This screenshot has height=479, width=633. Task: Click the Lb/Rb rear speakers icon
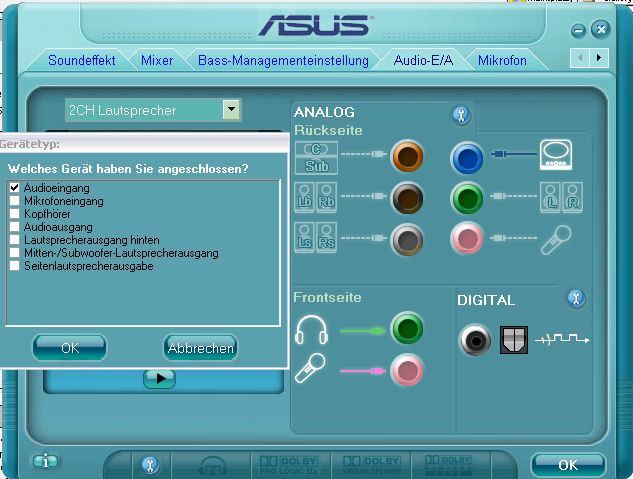click(x=315, y=197)
